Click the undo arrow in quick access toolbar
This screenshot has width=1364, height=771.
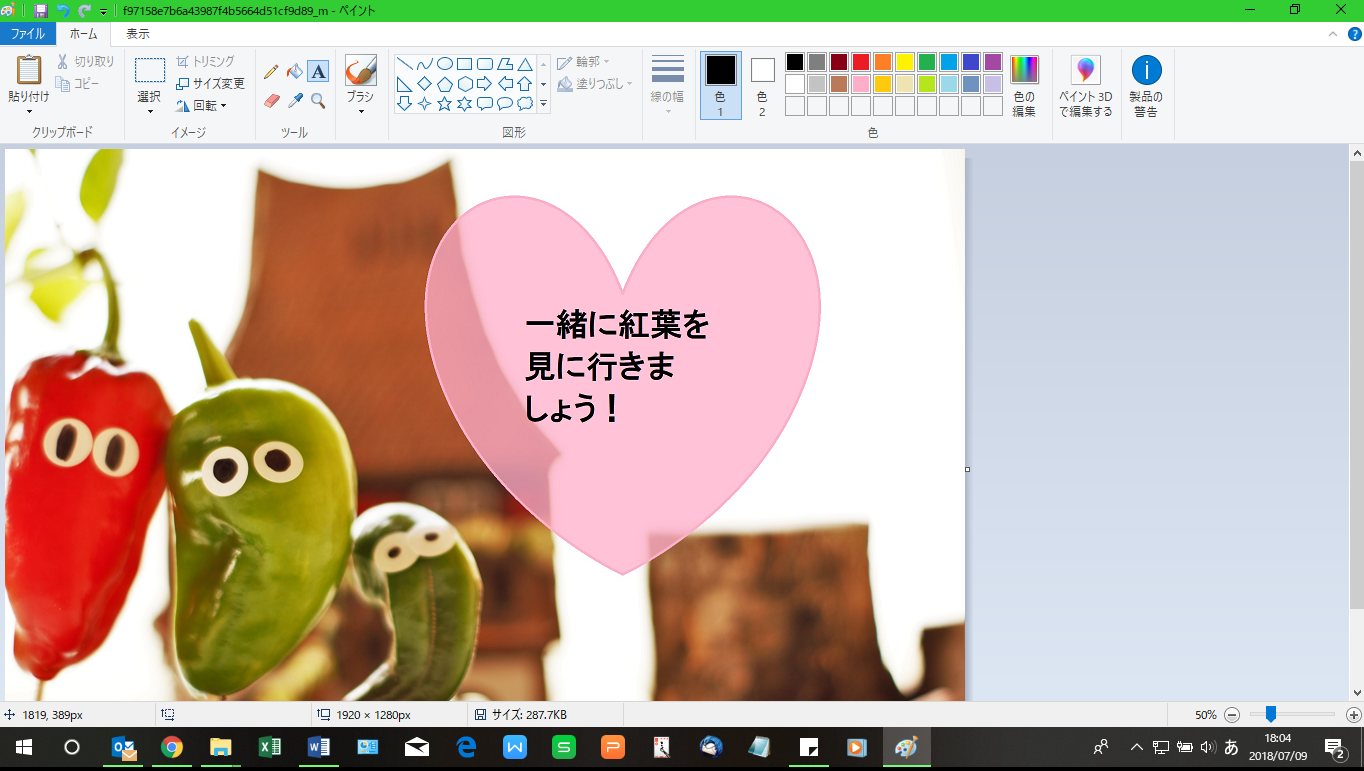(x=63, y=10)
